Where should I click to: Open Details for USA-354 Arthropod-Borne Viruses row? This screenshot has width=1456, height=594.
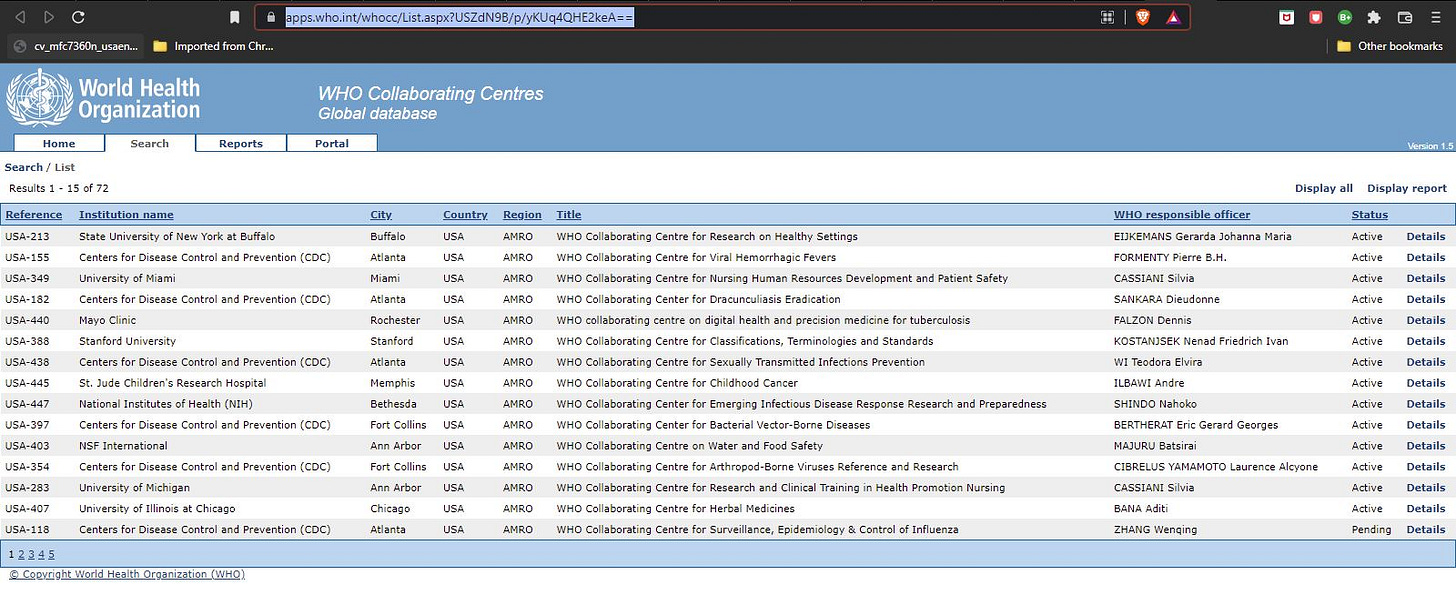point(1426,467)
